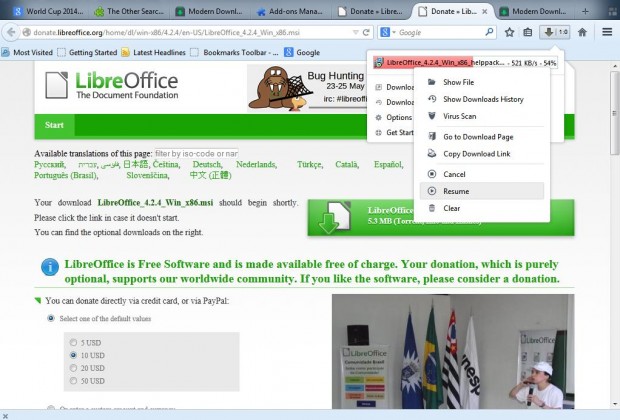Open the Türkçe translation link
This screenshot has width=620, height=420.
[310, 165]
